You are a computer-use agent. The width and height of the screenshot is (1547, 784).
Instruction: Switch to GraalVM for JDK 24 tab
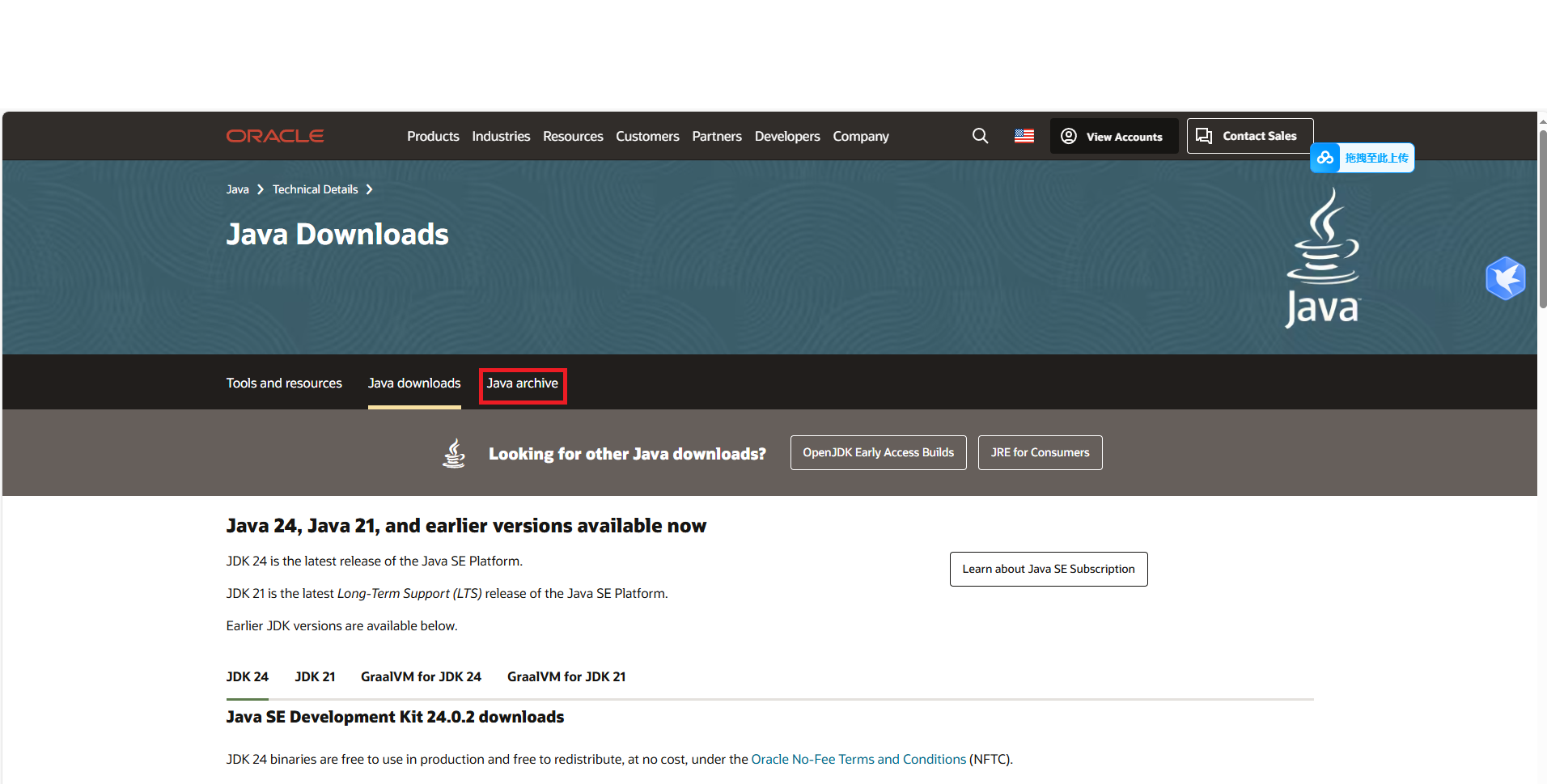(421, 676)
